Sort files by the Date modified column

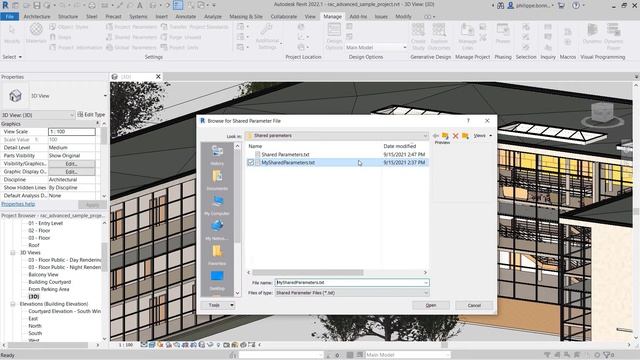[x=400, y=146]
